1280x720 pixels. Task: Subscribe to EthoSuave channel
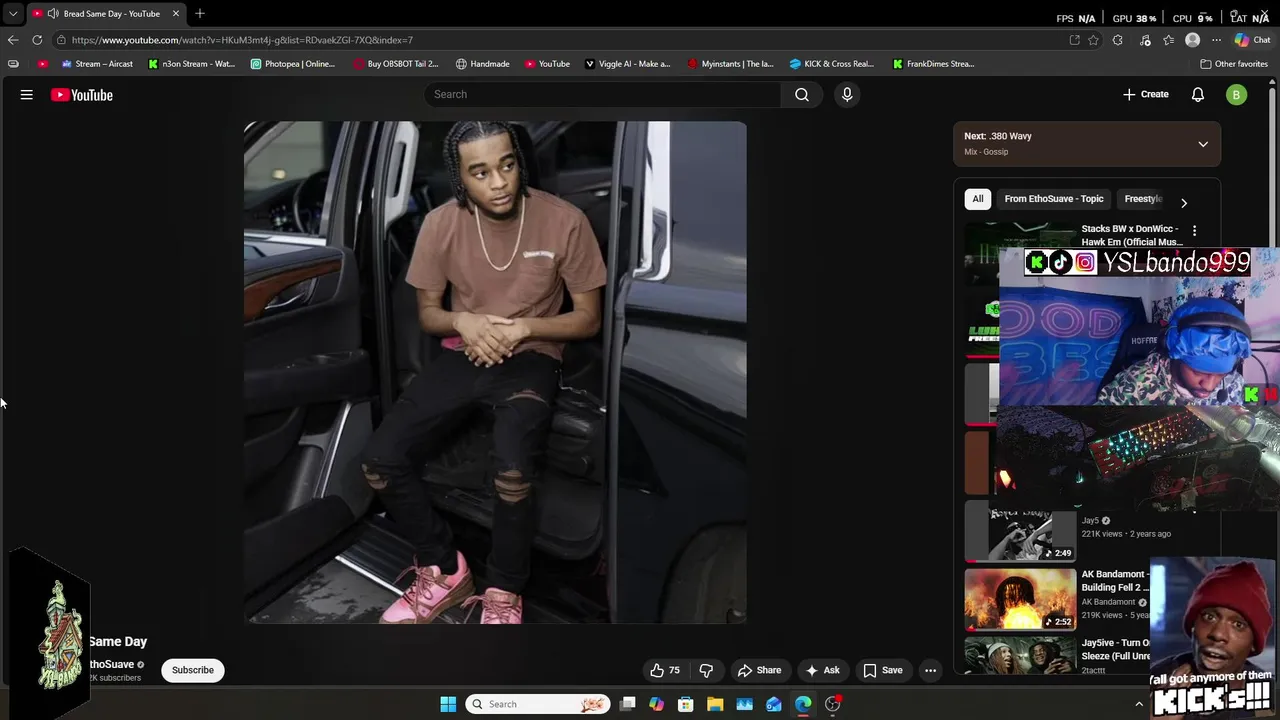pos(193,670)
